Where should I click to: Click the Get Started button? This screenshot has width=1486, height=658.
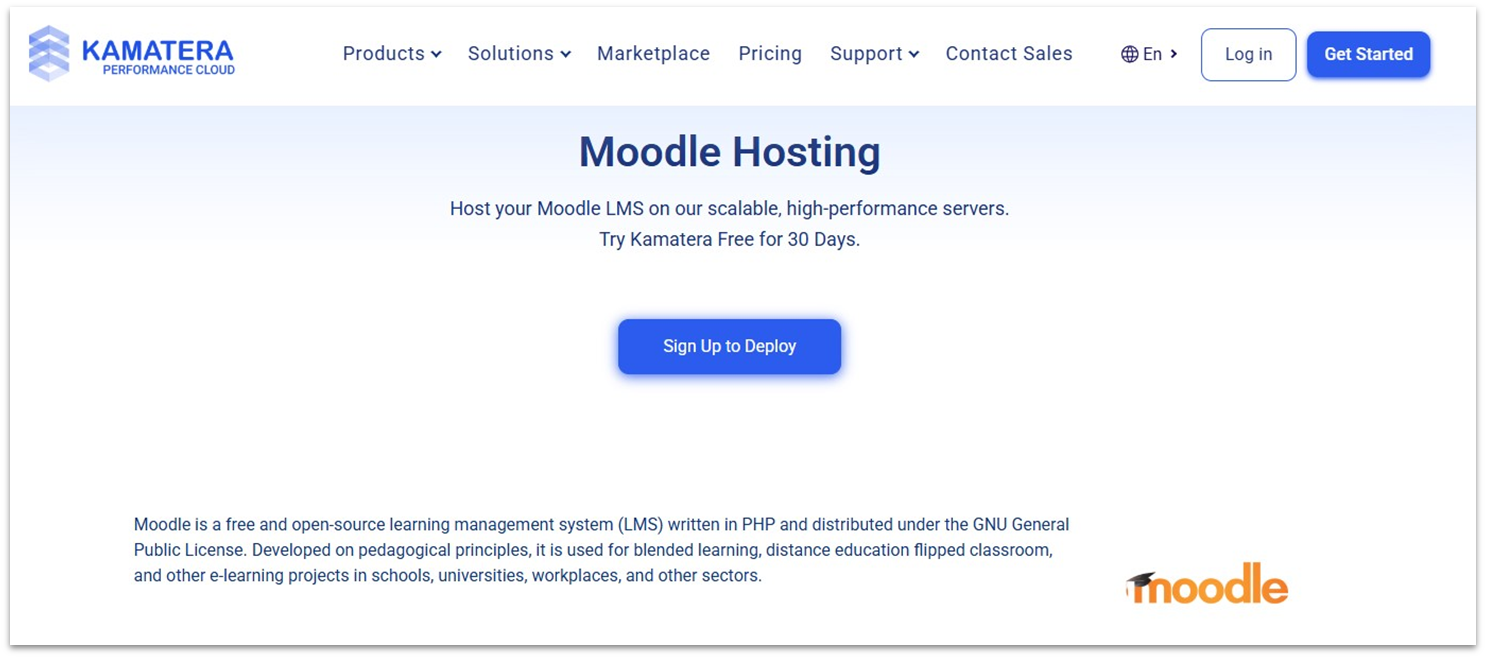tap(1368, 54)
